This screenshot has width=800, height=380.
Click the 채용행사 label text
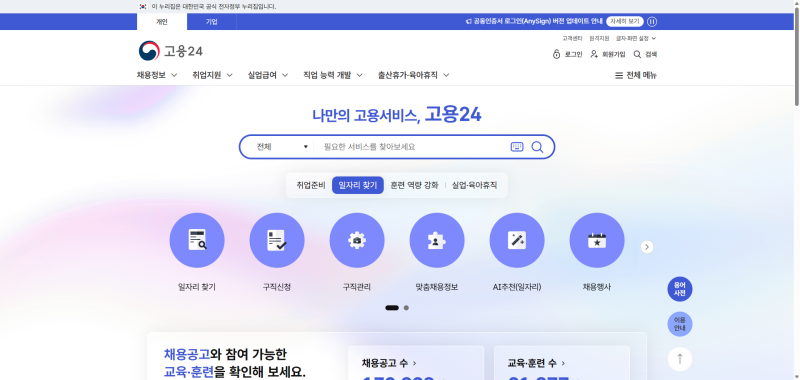click(x=597, y=287)
